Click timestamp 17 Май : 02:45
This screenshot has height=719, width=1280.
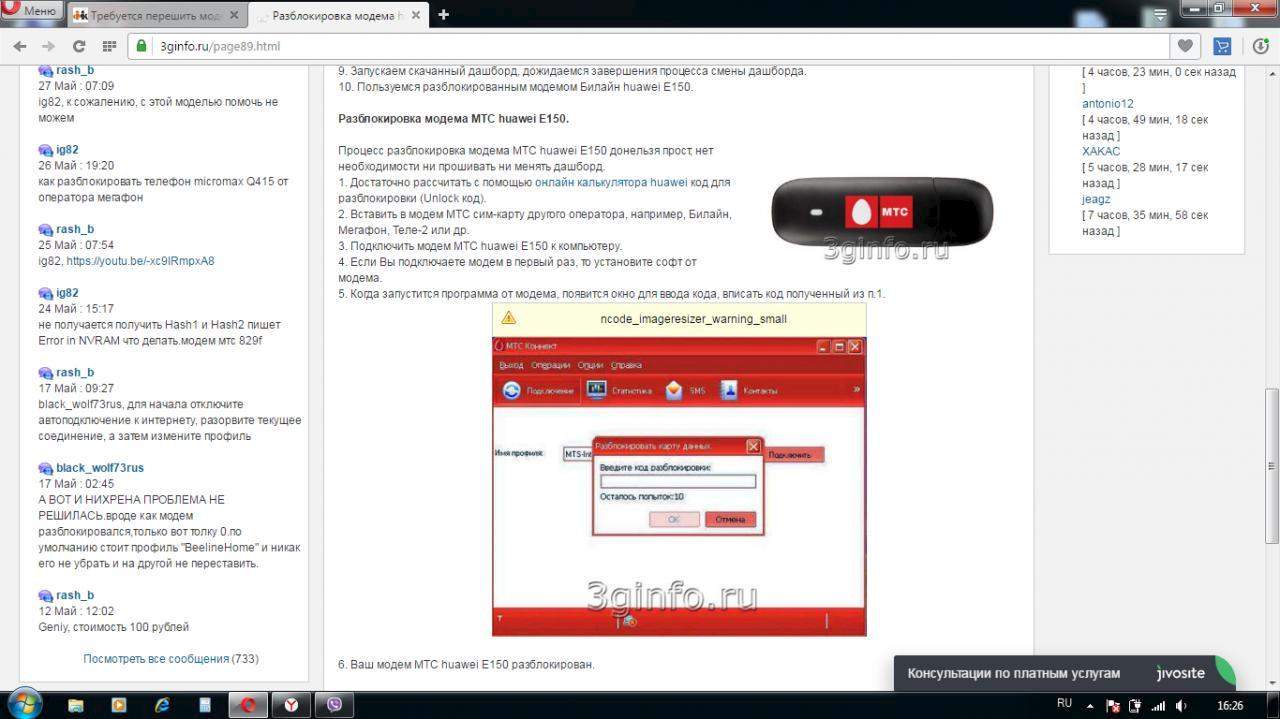coord(76,484)
